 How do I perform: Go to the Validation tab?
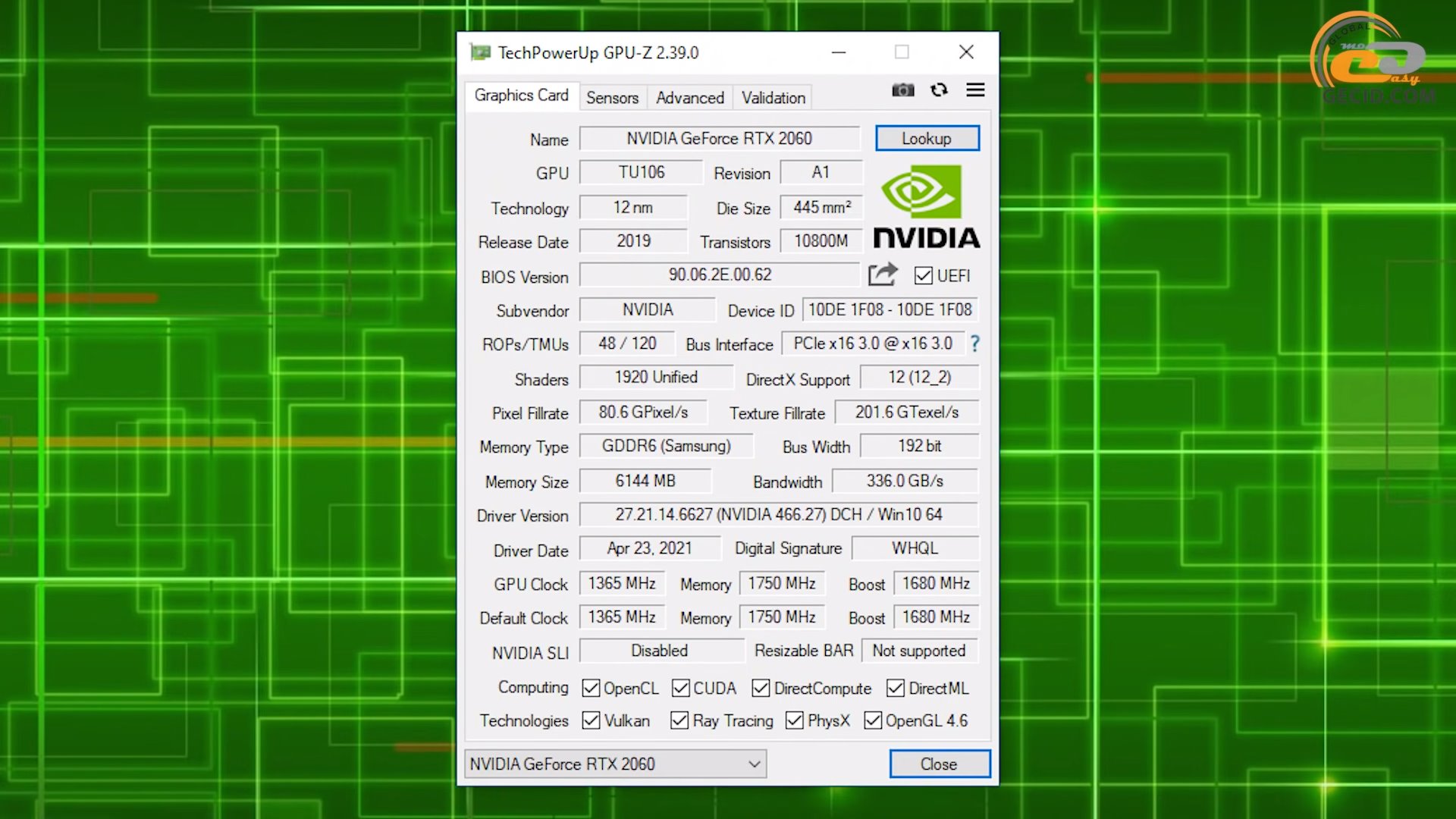point(773,98)
